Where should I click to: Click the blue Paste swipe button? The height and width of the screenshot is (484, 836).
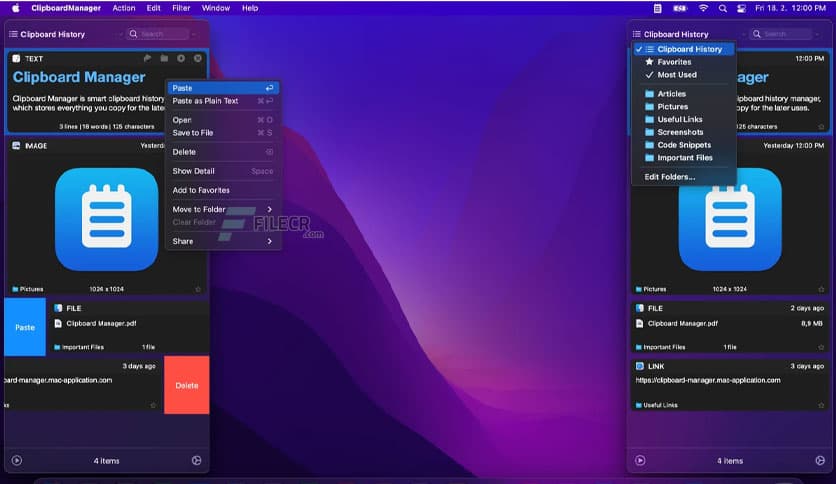click(25, 327)
